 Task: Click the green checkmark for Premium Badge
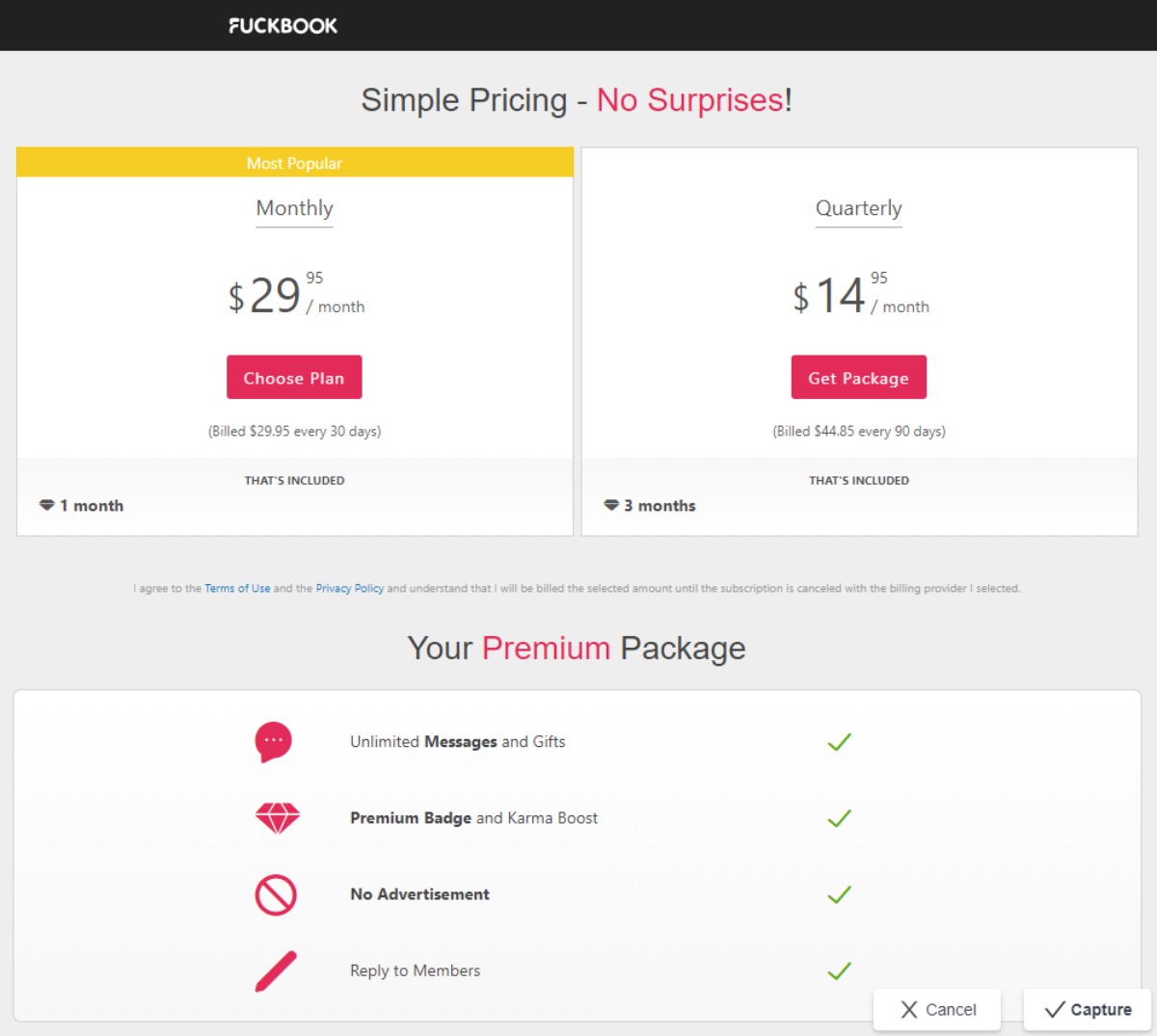pos(839,818)
